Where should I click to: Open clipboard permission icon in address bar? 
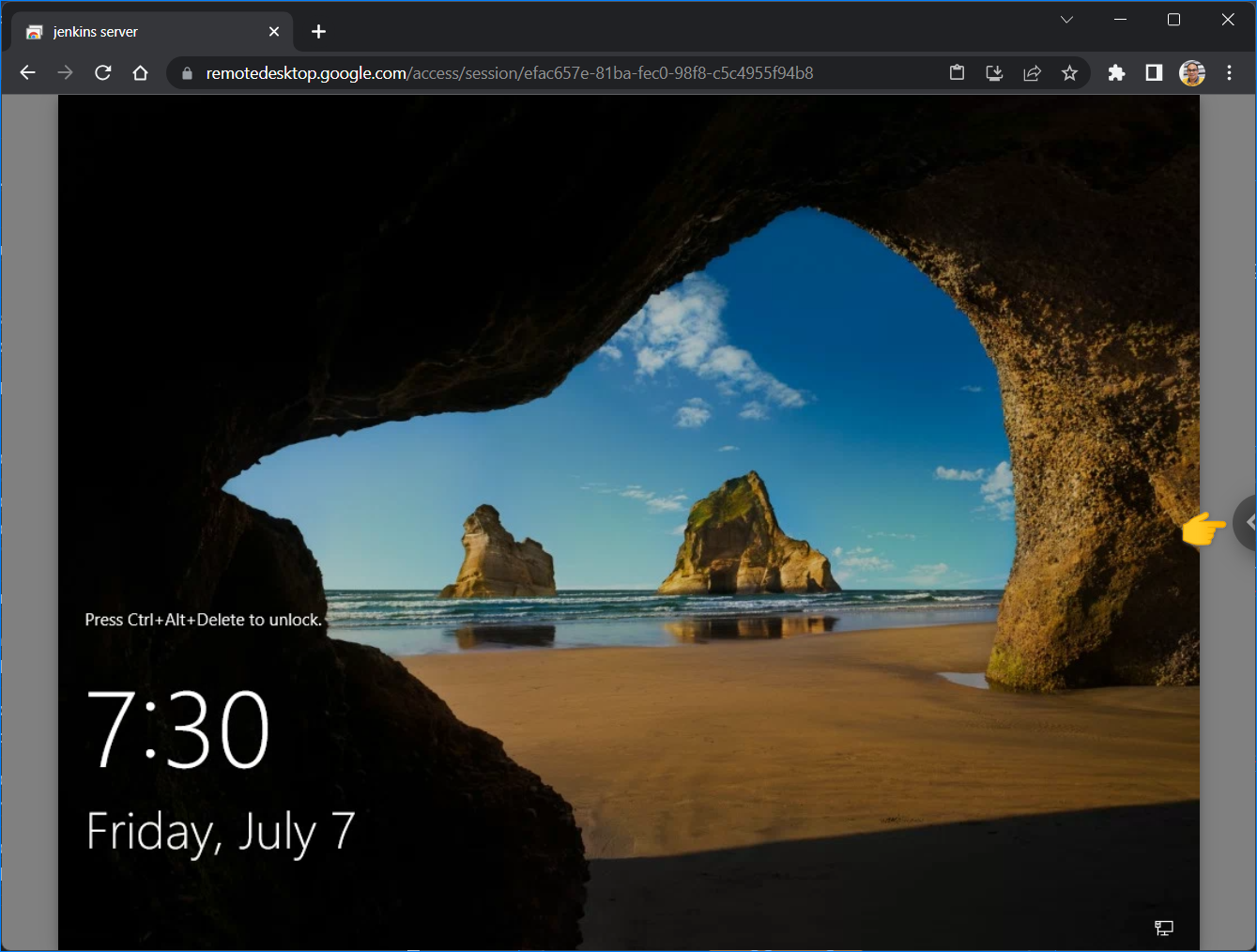(x=957, y=73)
